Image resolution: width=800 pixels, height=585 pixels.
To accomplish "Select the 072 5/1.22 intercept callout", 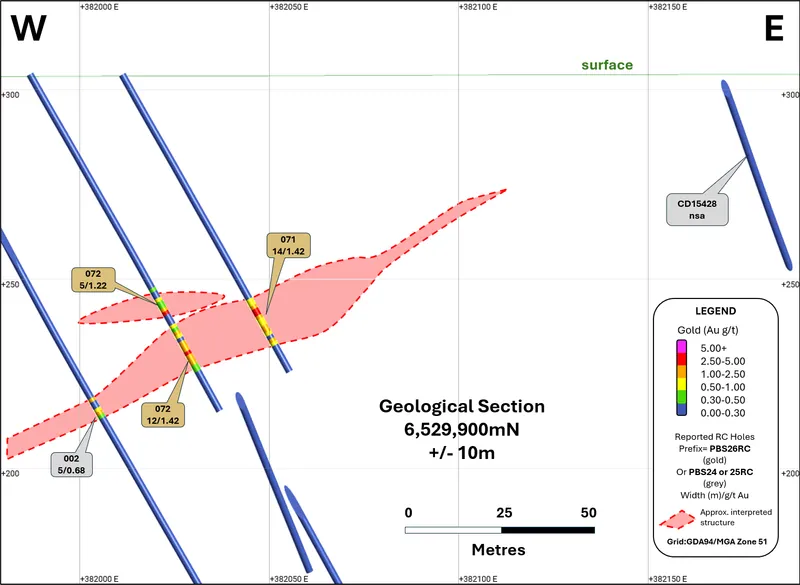I will (93, 279).
